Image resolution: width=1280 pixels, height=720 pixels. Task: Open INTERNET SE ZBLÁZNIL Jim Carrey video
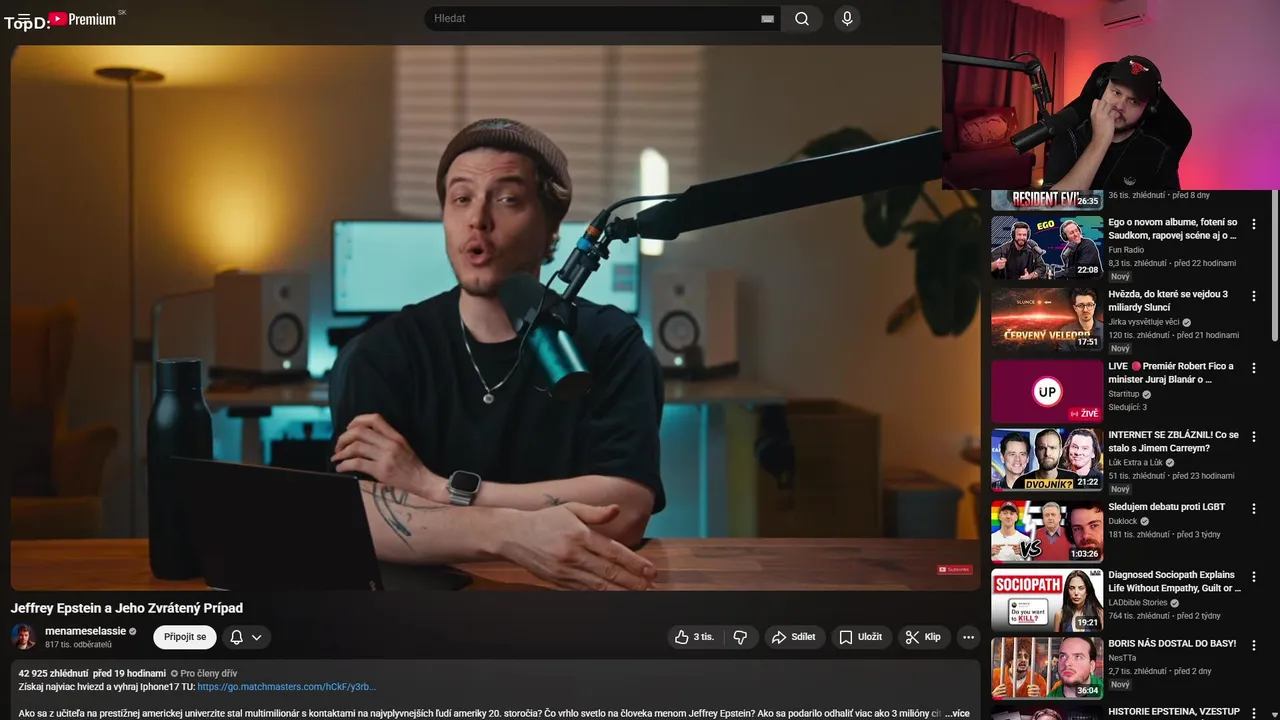[1173, 442]
